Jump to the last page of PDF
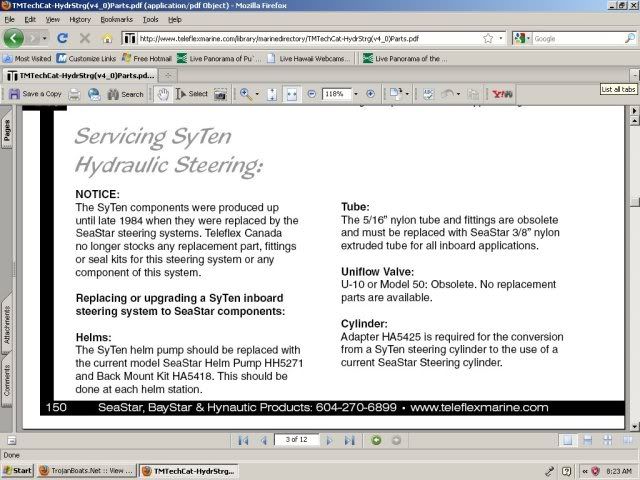640x480 pixels. pyautogui.click(x=349, y=440)
